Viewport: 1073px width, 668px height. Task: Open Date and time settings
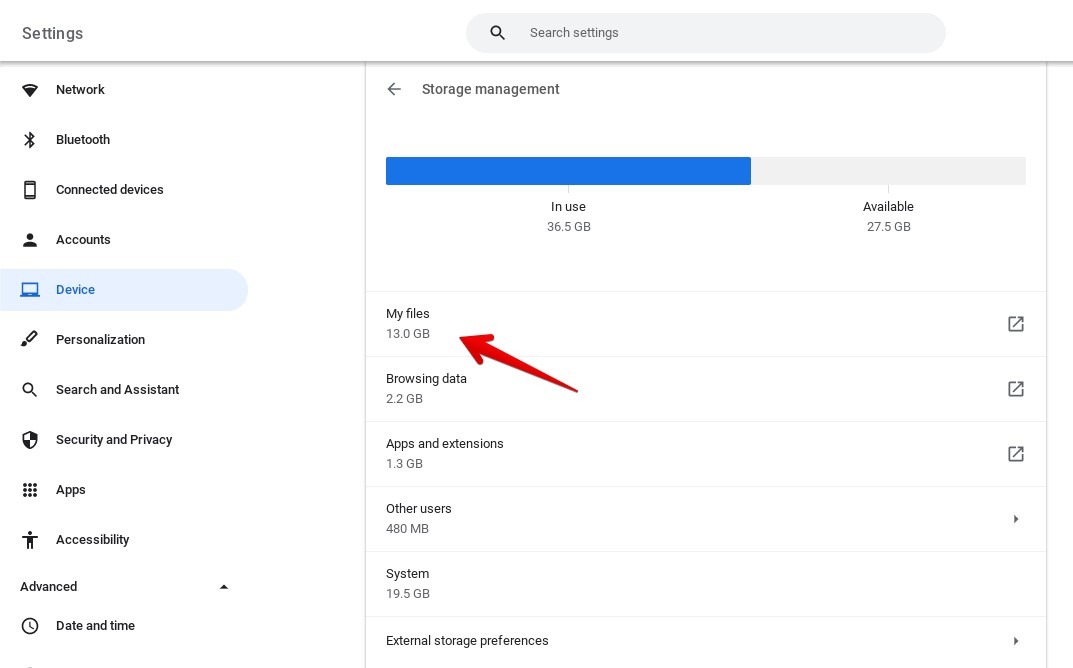(95, 625)
